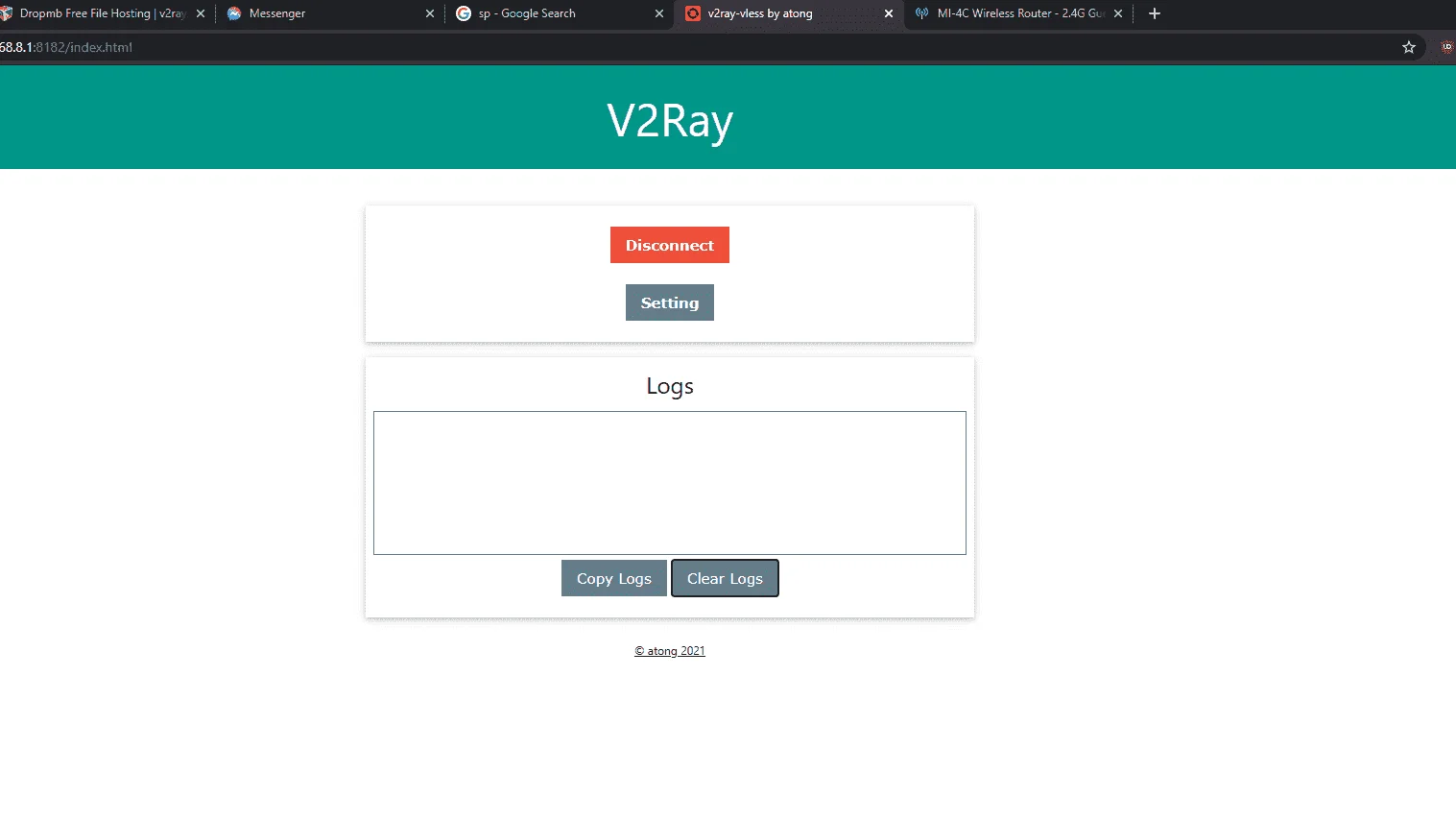Close the Dropmb Free File Hosting tab

coord(201,13)
